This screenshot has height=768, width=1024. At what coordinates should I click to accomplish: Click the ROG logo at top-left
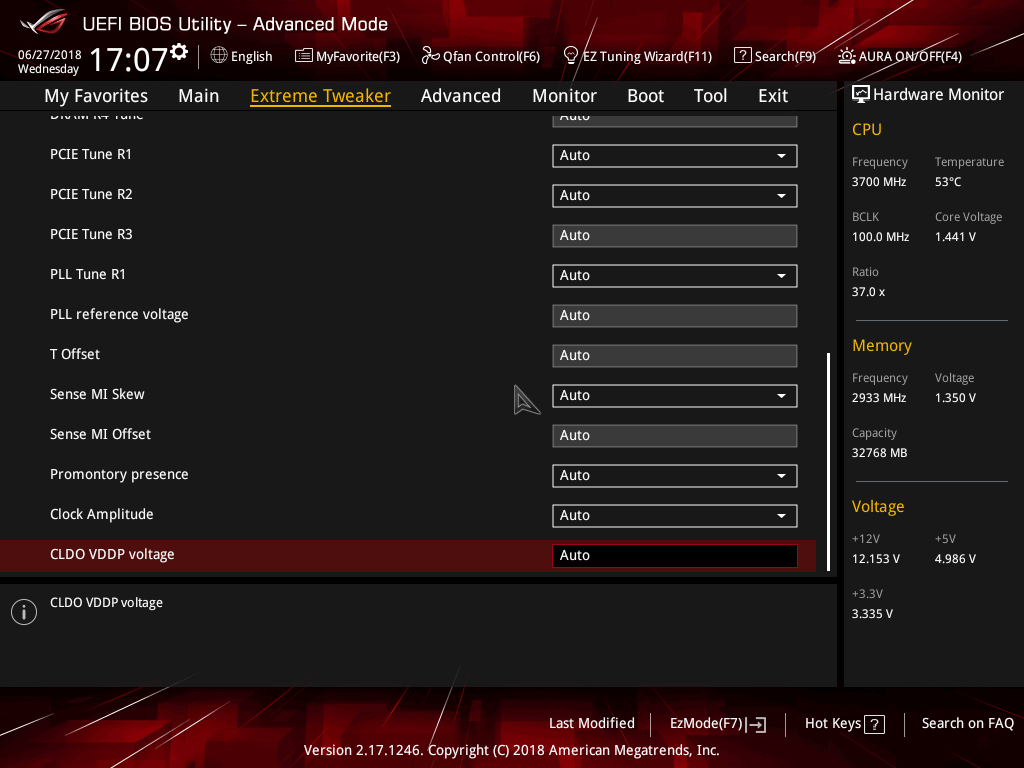[x=44, y=22]
